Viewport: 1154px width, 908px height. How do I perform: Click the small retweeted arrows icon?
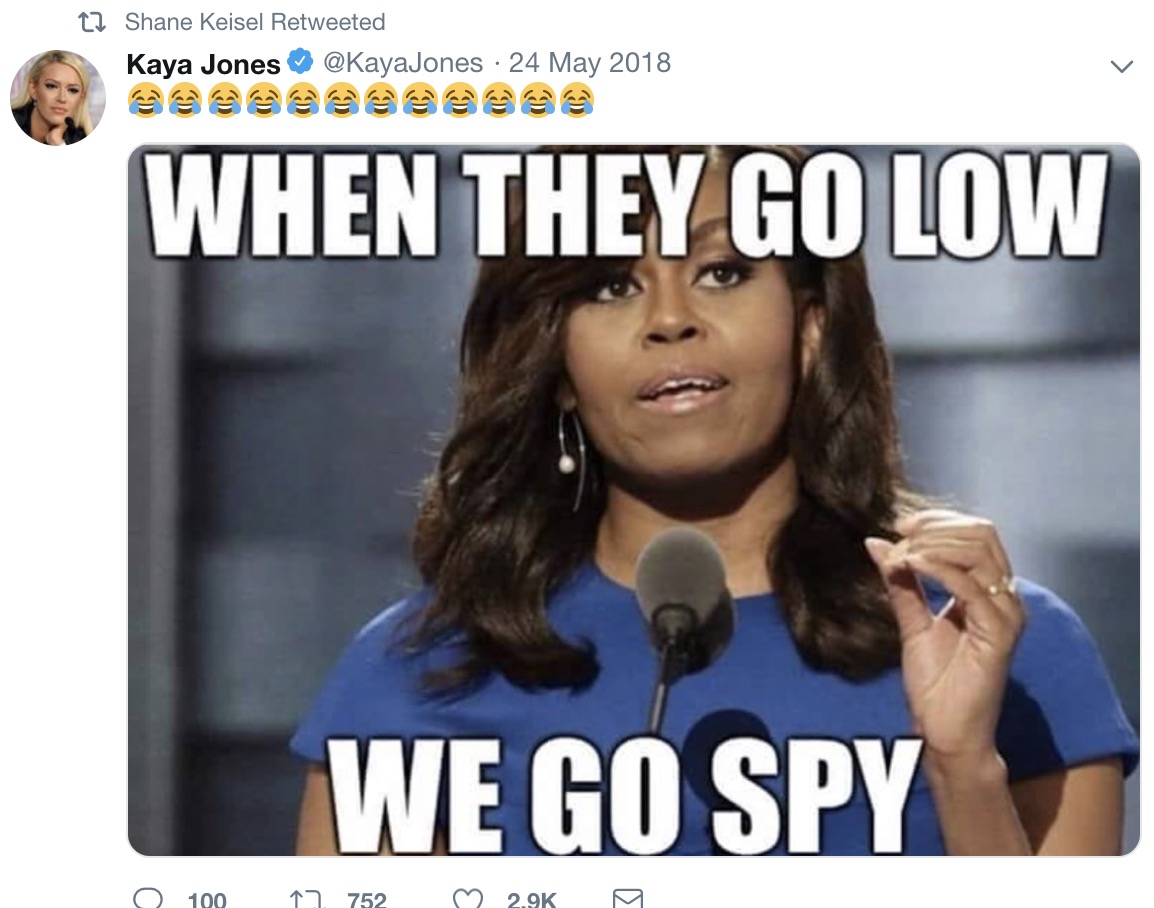(x=92, y=23)
